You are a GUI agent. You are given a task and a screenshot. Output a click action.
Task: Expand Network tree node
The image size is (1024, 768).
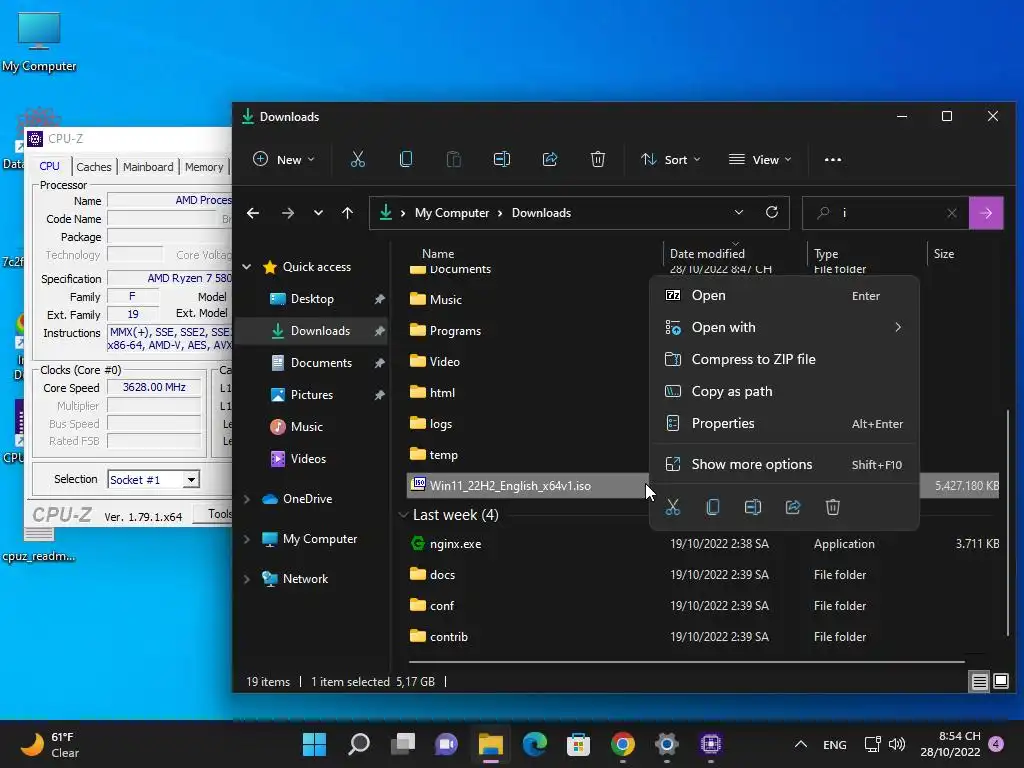coord(247,579)
